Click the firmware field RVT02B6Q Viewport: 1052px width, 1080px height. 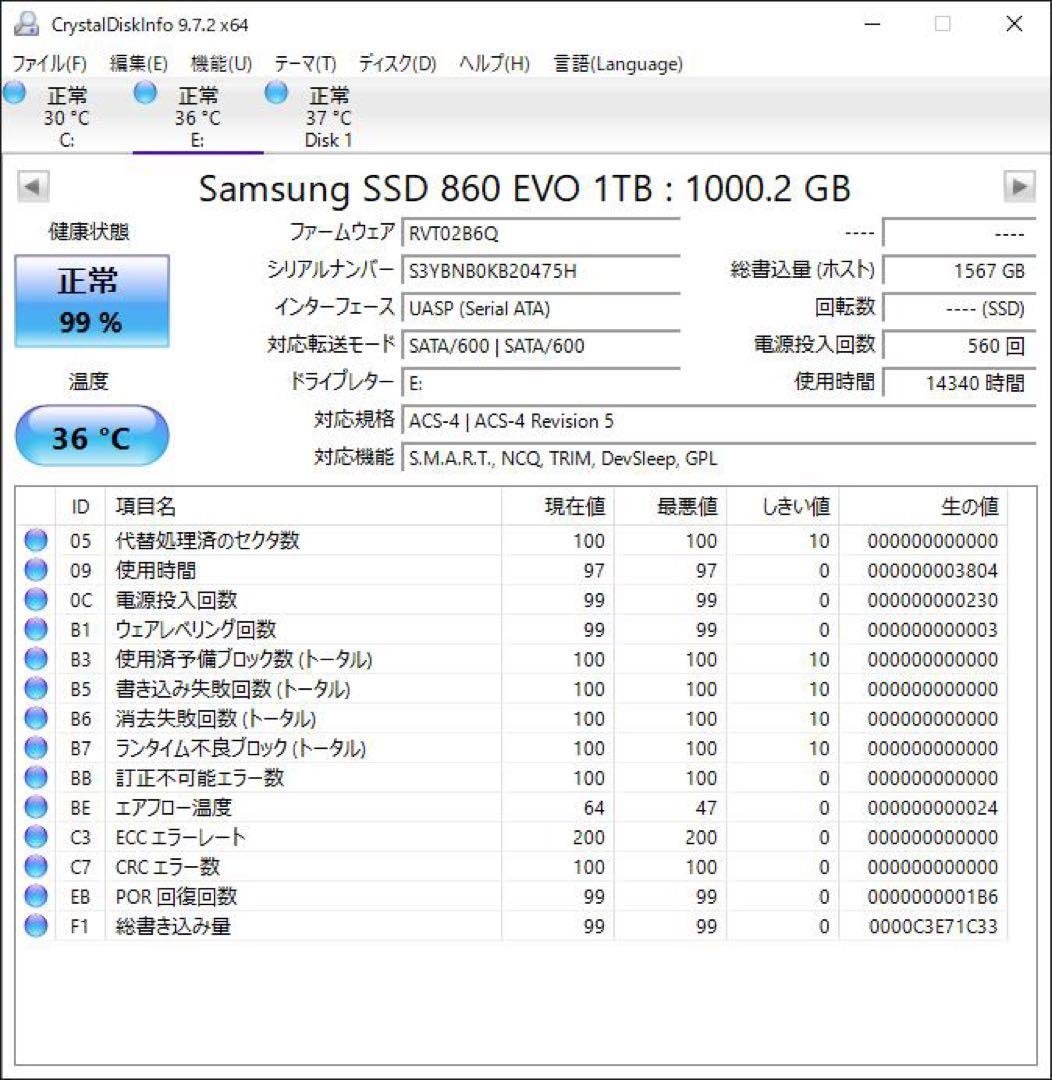(x=541, y=233)
